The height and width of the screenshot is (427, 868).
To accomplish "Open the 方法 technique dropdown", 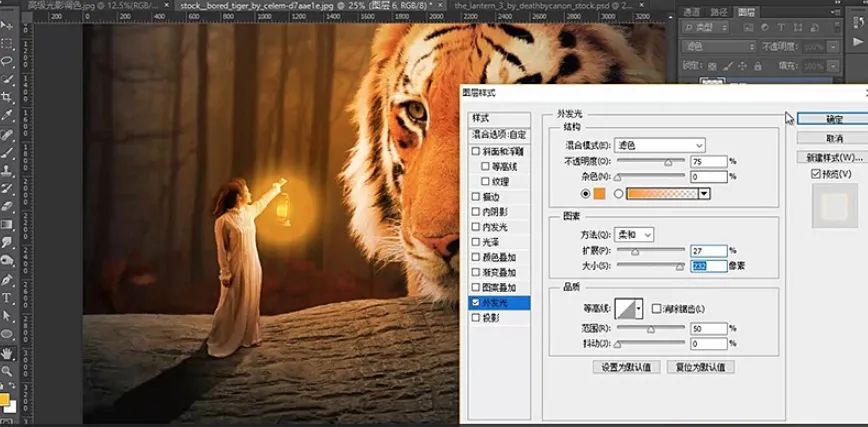I will click(634, 234).
